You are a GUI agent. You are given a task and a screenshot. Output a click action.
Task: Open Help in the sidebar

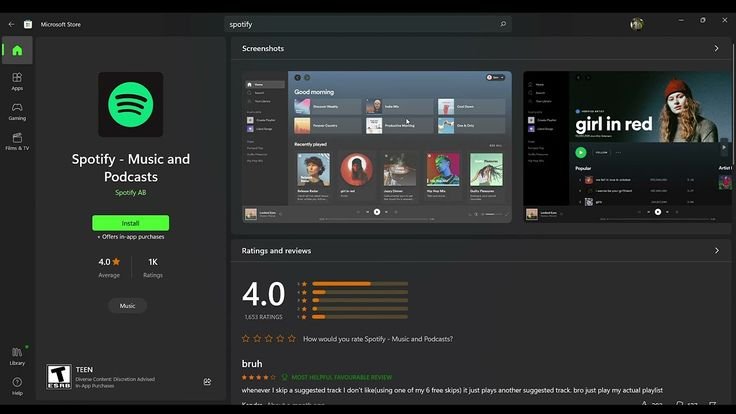[x=17, y=386]
